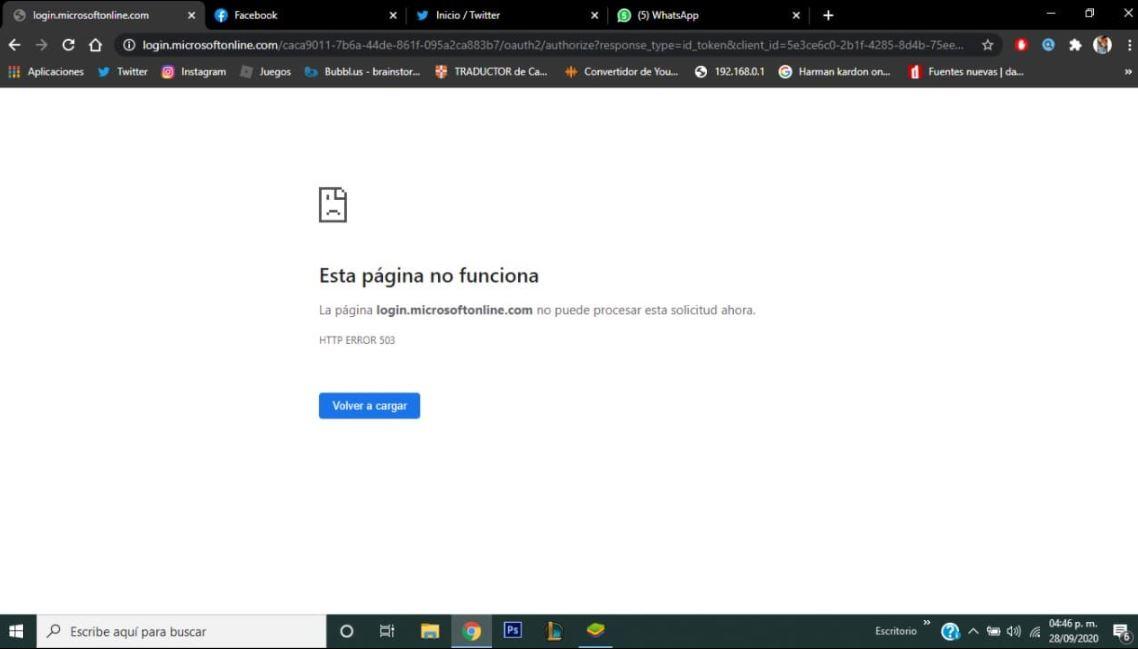
Task: Bookmark this page with the star icon
Action: pos(987,45)
